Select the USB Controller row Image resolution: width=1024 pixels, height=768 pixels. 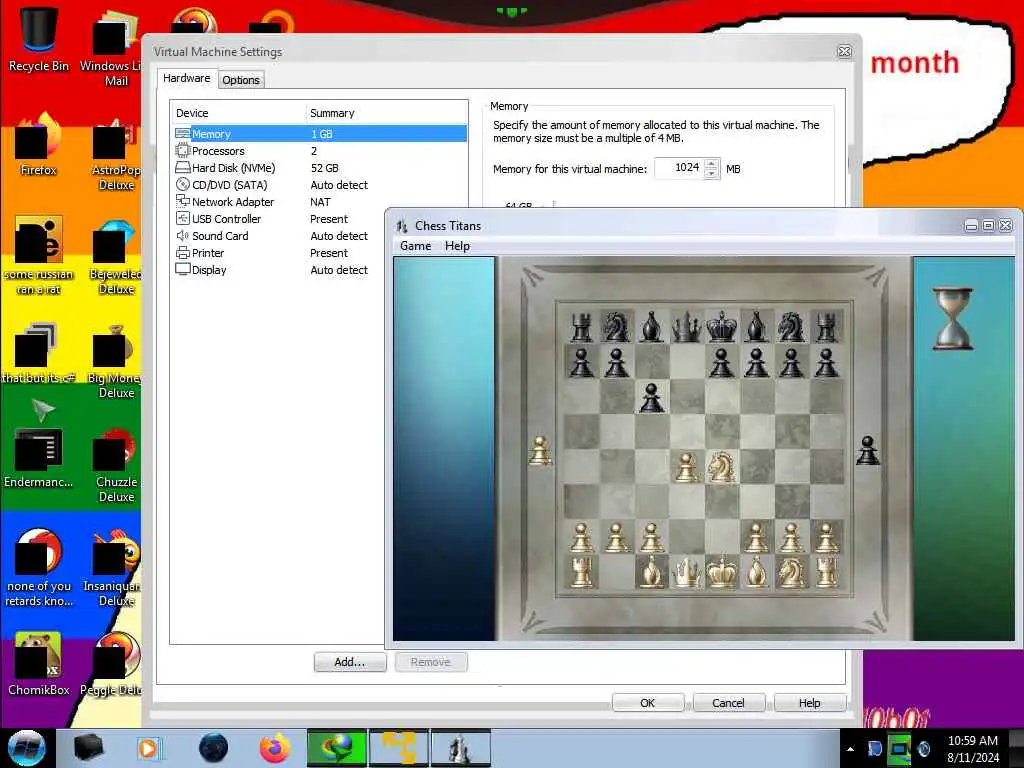[x=280, y=219]
